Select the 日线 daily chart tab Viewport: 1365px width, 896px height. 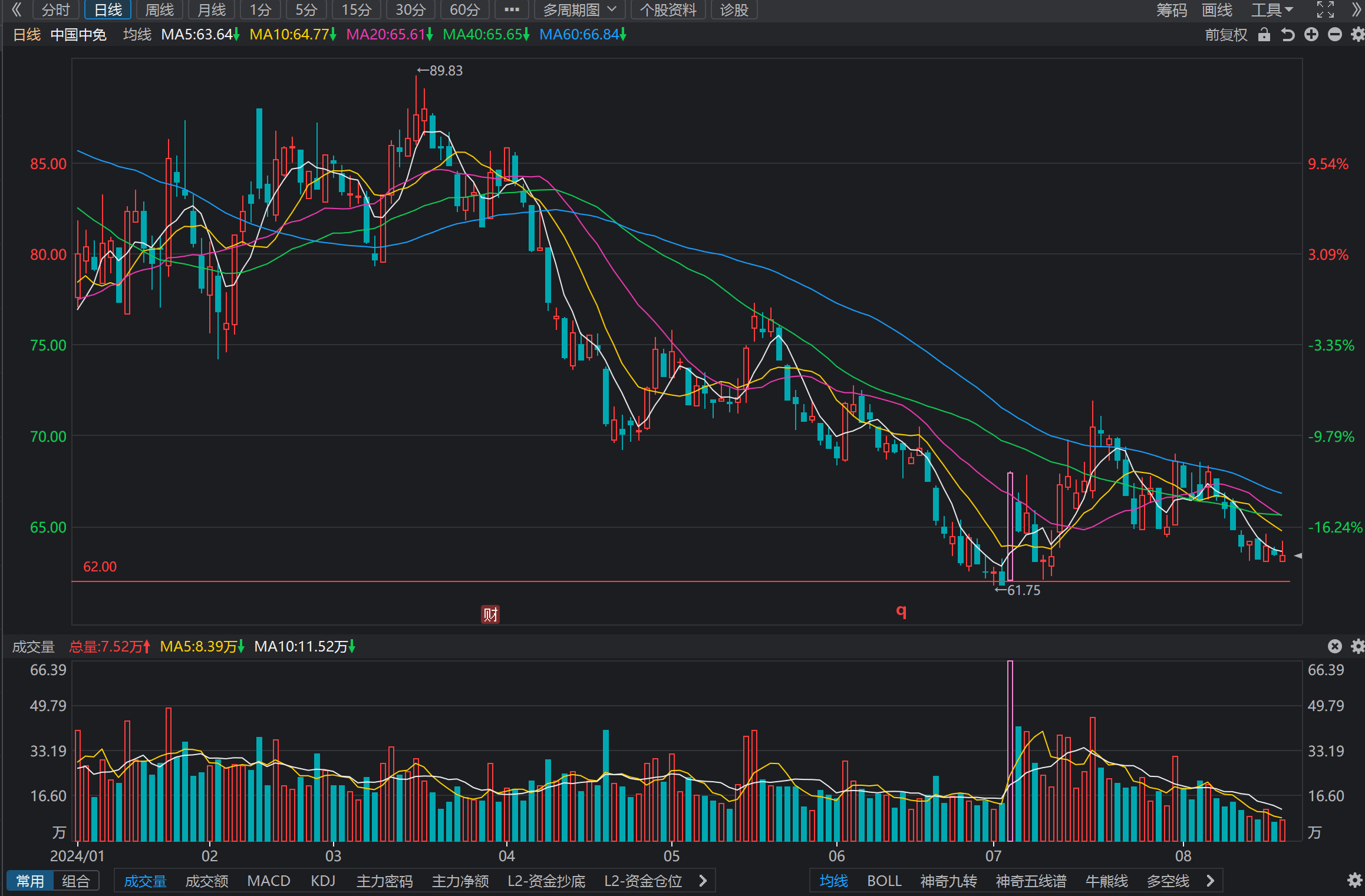point(108,9)
